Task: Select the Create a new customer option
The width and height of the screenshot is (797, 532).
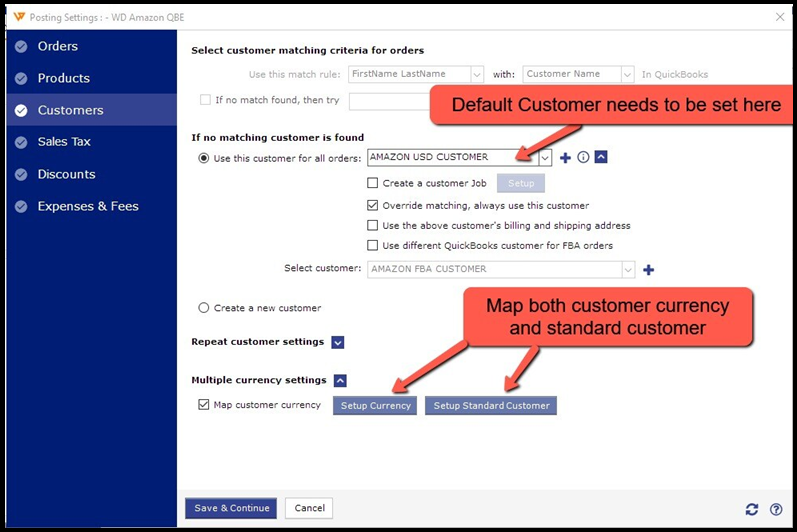Action: [x=205, y=308]
